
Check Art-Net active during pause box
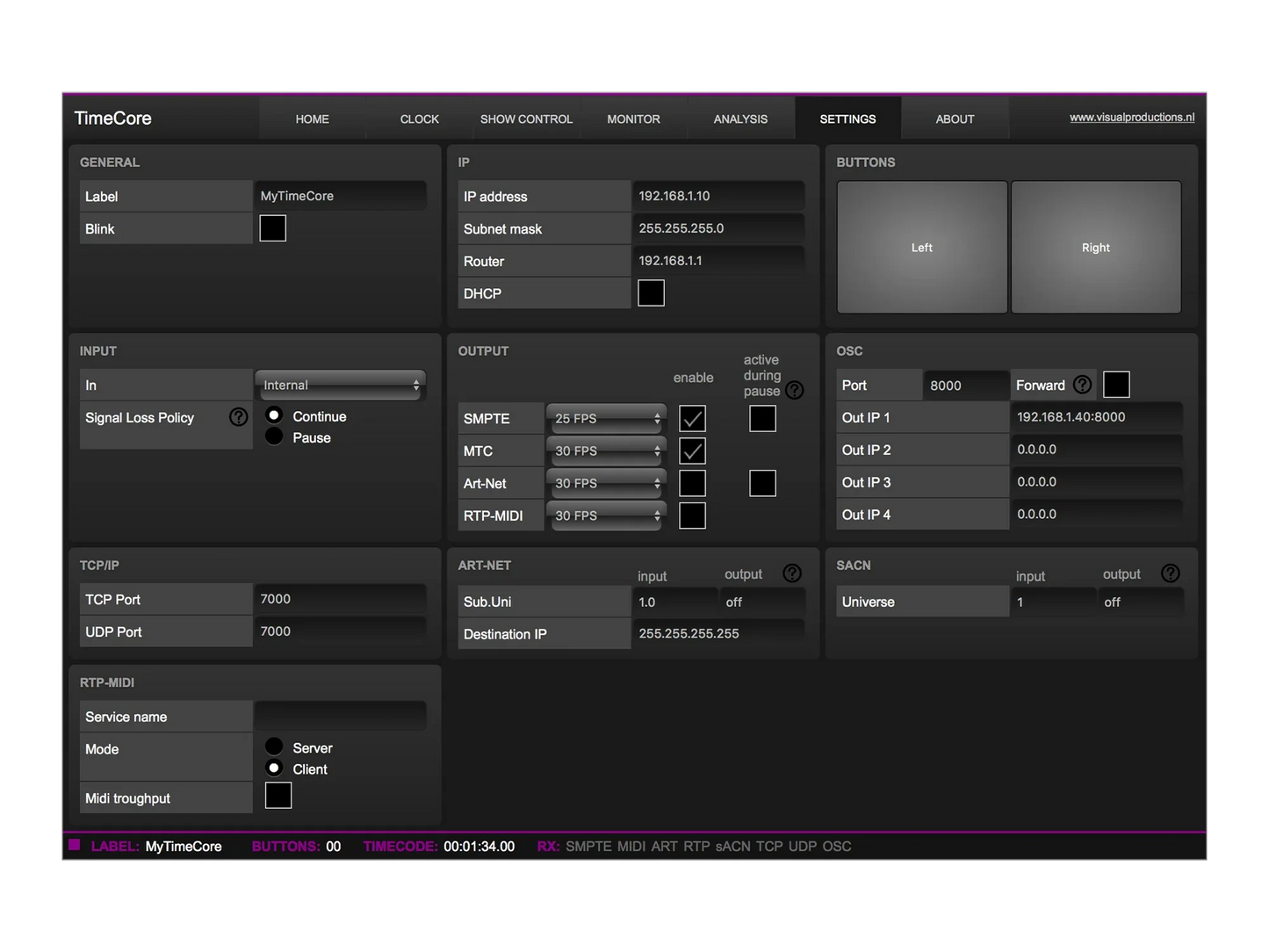click(x=762, y=483)
